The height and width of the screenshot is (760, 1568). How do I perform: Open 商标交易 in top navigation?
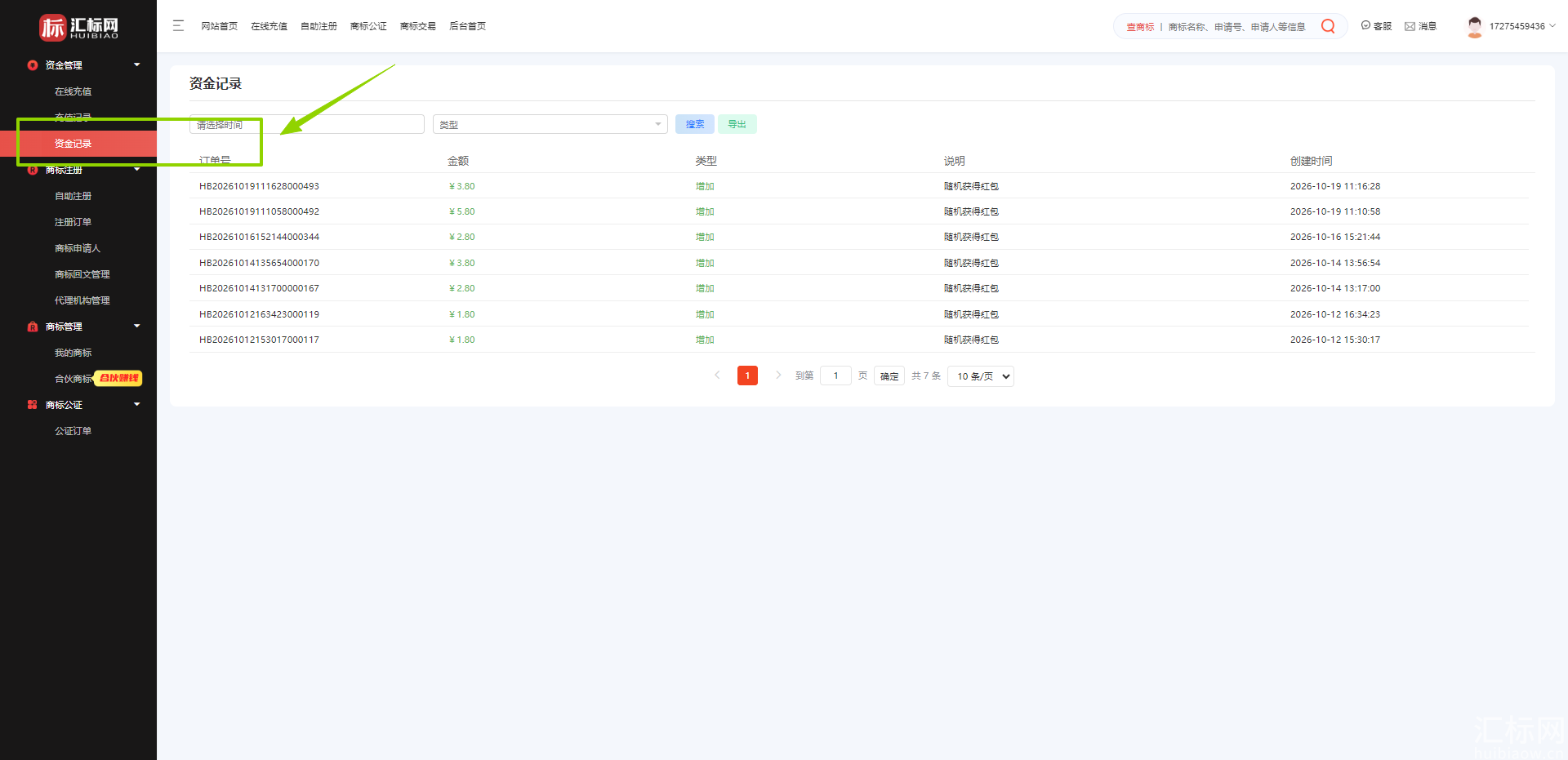pyautogui.click(x=418, y=26)
